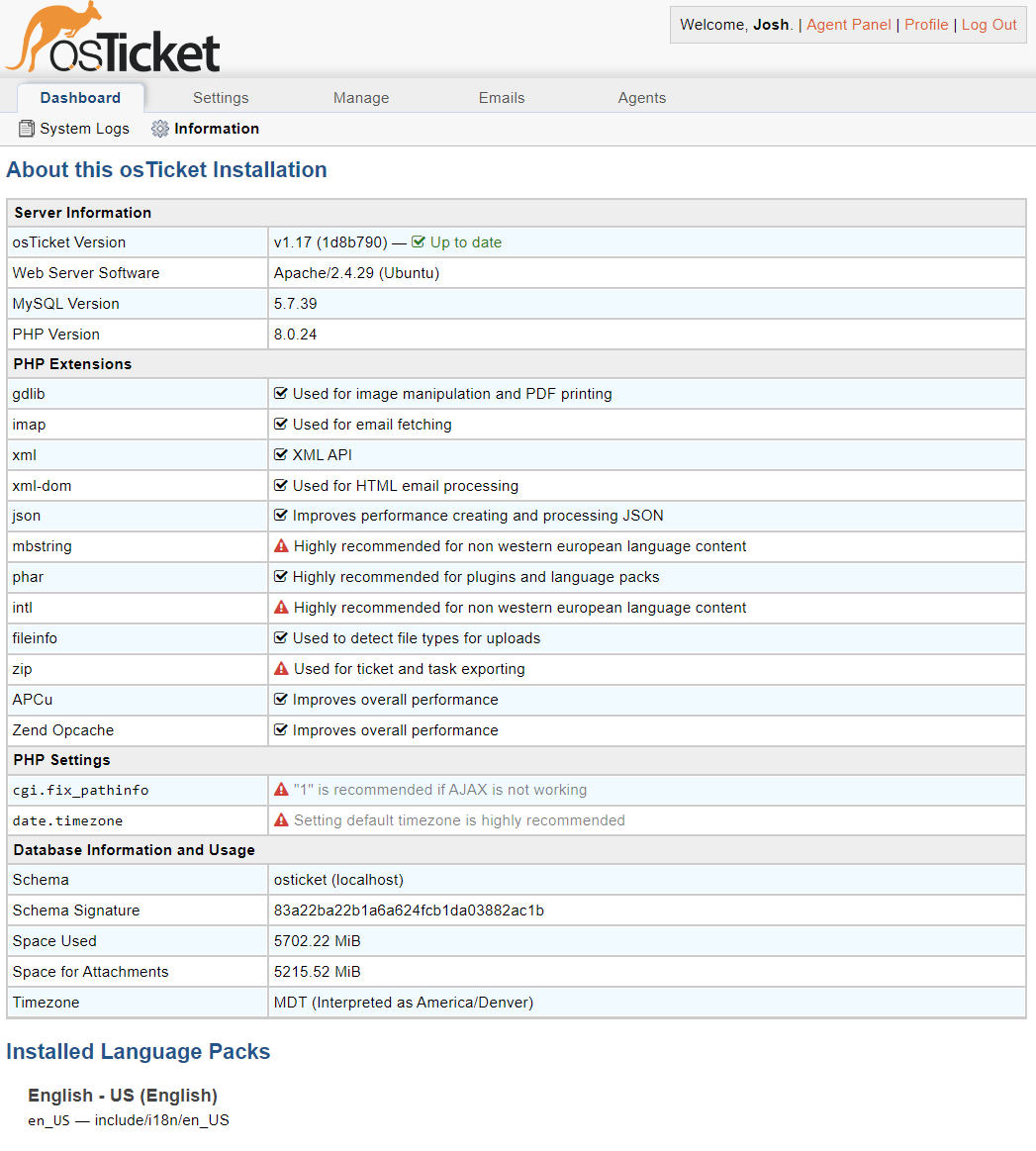Image resolution: width=1036 pixels, height=1151 pixels.
Task: Click the check icon in imap row
Action: click(x=280, y=425)
